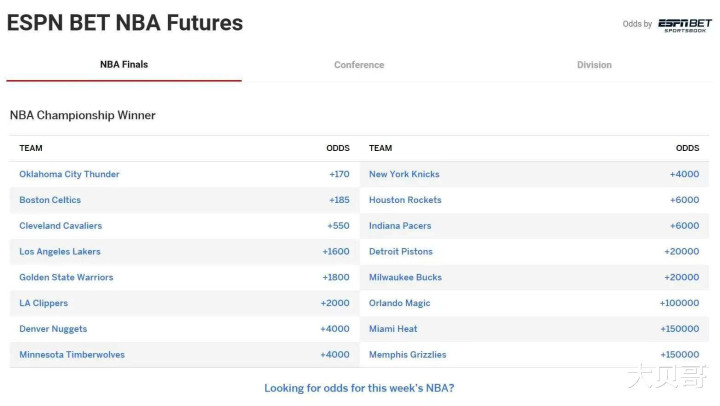The image size is (720, 406).
Task: Select the +6000 odds for Pacers
Action: point(684,226)
